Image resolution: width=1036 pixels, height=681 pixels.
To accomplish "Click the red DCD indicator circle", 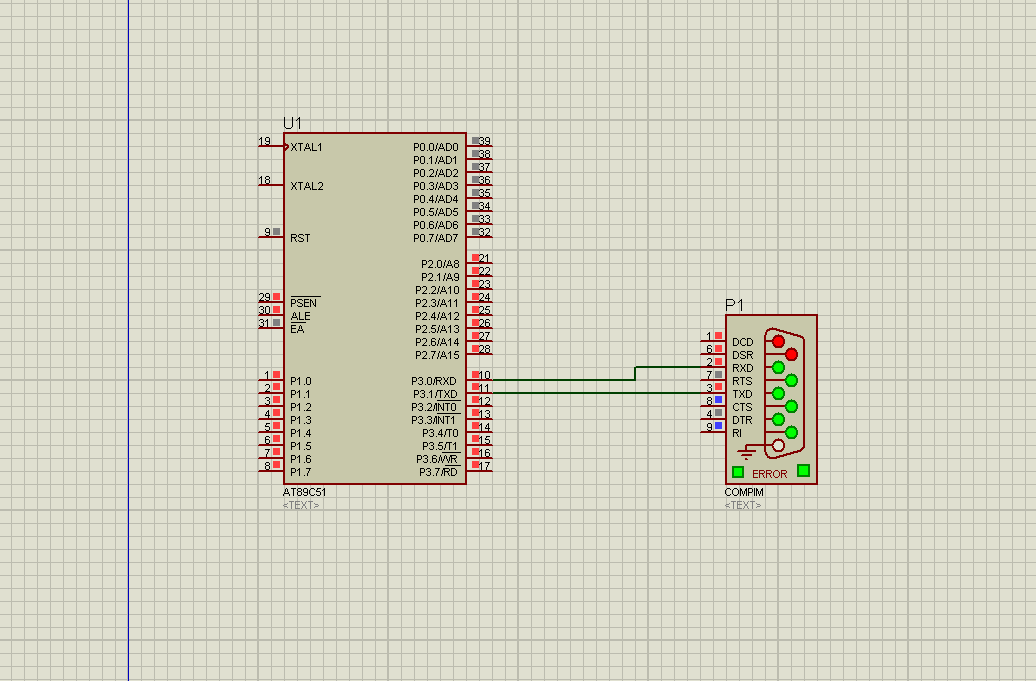I will tap(778, 341).
